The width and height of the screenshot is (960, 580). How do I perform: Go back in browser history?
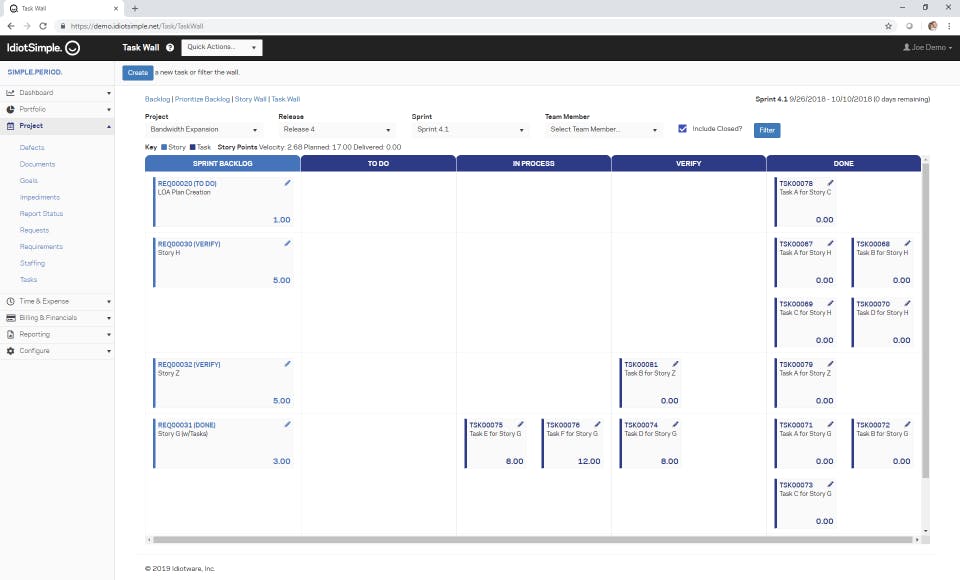(11, 26)
